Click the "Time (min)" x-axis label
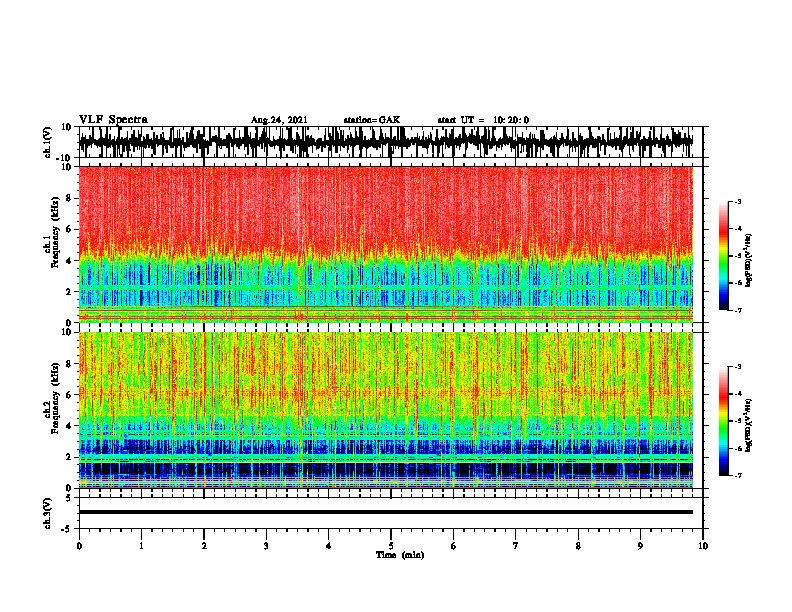 pyautogui.click(x=400, y=555)
